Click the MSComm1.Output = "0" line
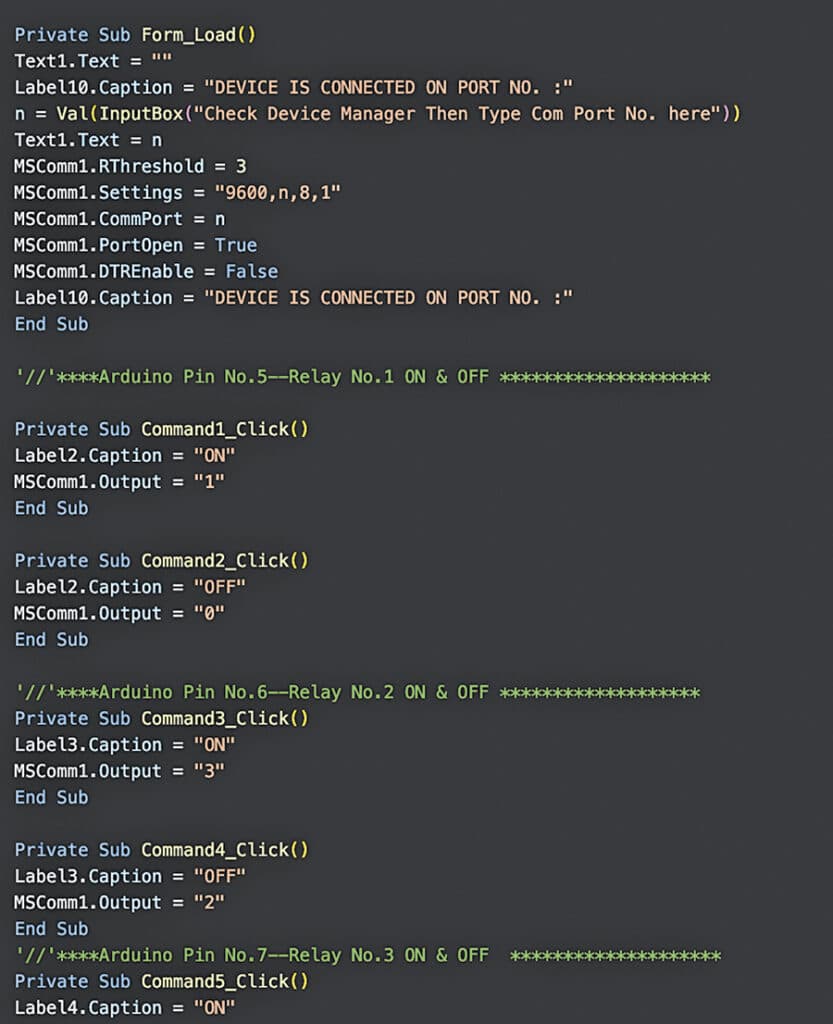This screenshot has width=833, height=1024. (119, 613)
